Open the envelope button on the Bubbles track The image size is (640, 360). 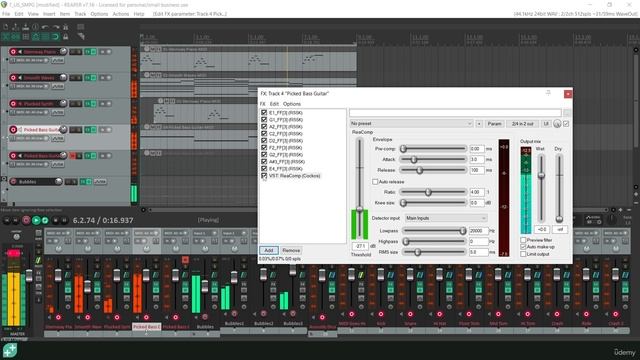coord(100,182)
